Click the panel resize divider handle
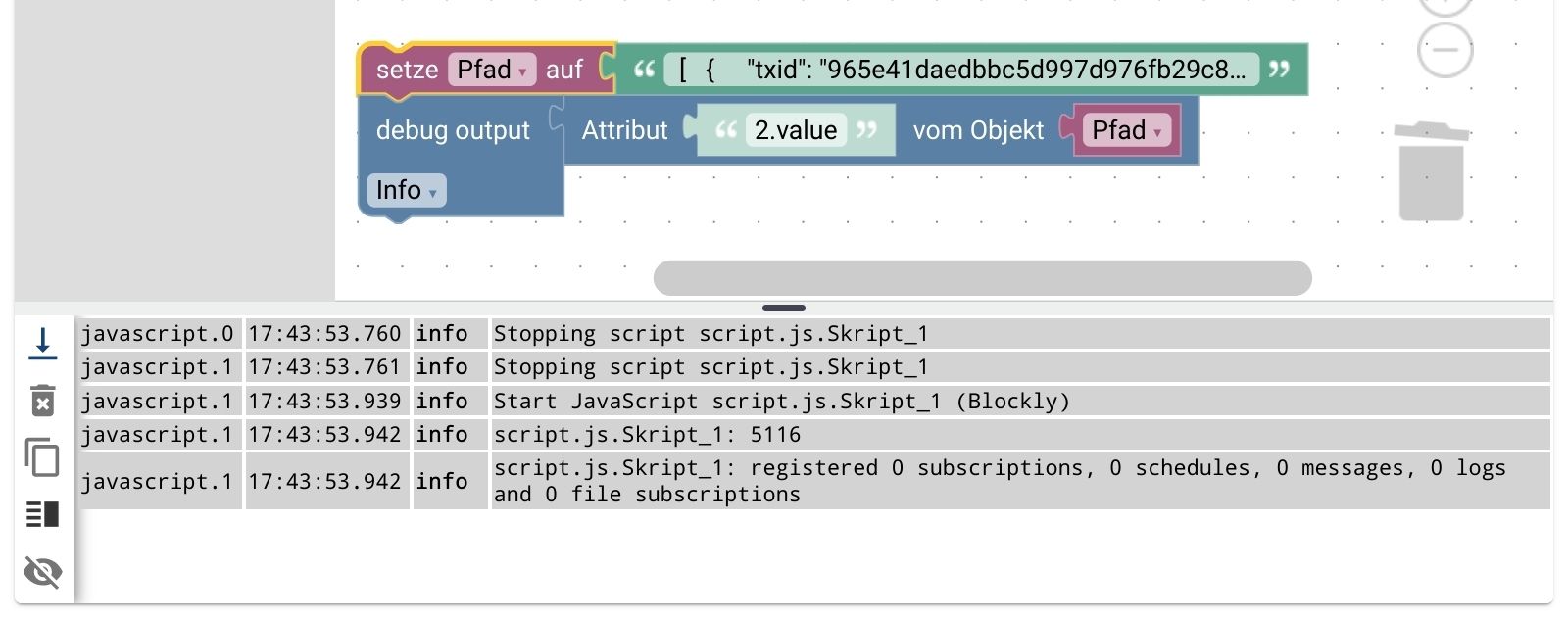 (x=784, y=308)
